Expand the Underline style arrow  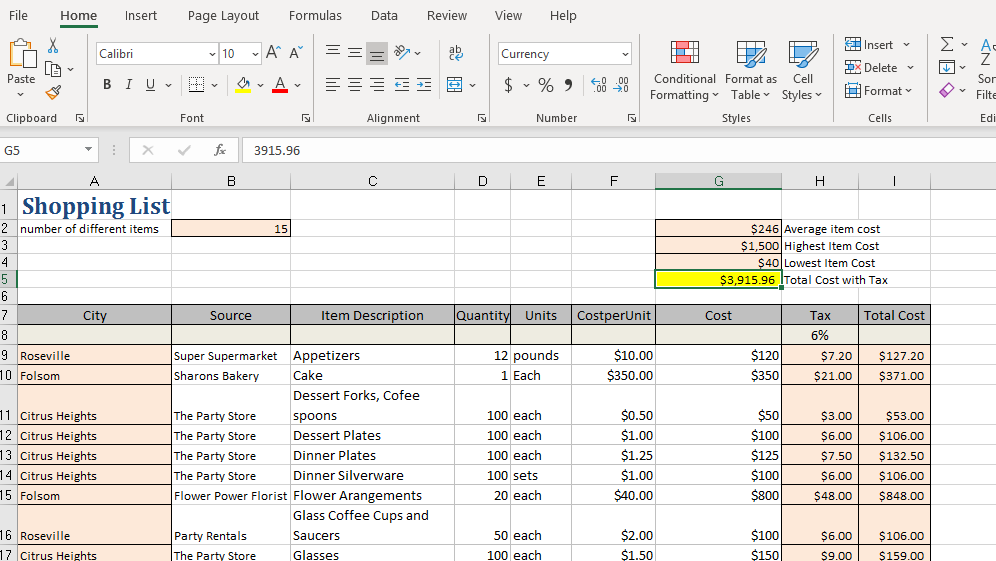tap(168, 85)
